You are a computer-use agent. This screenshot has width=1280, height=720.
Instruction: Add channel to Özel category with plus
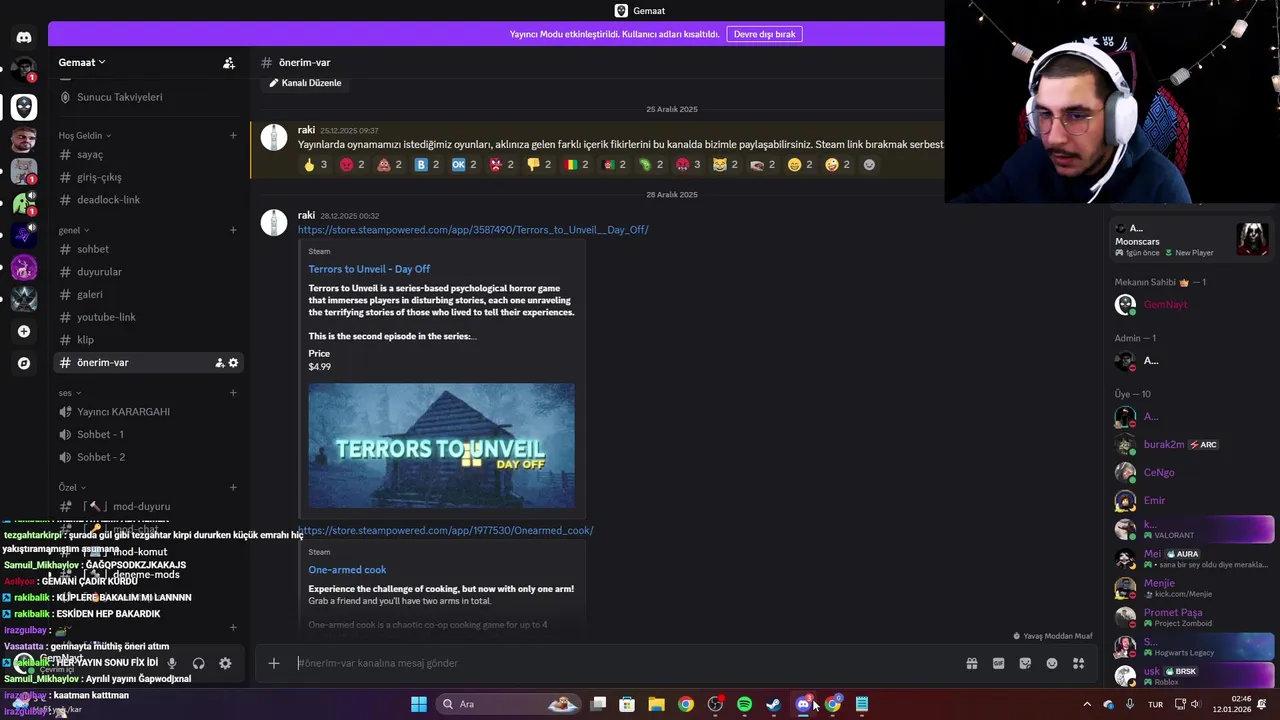pos(233,488)
